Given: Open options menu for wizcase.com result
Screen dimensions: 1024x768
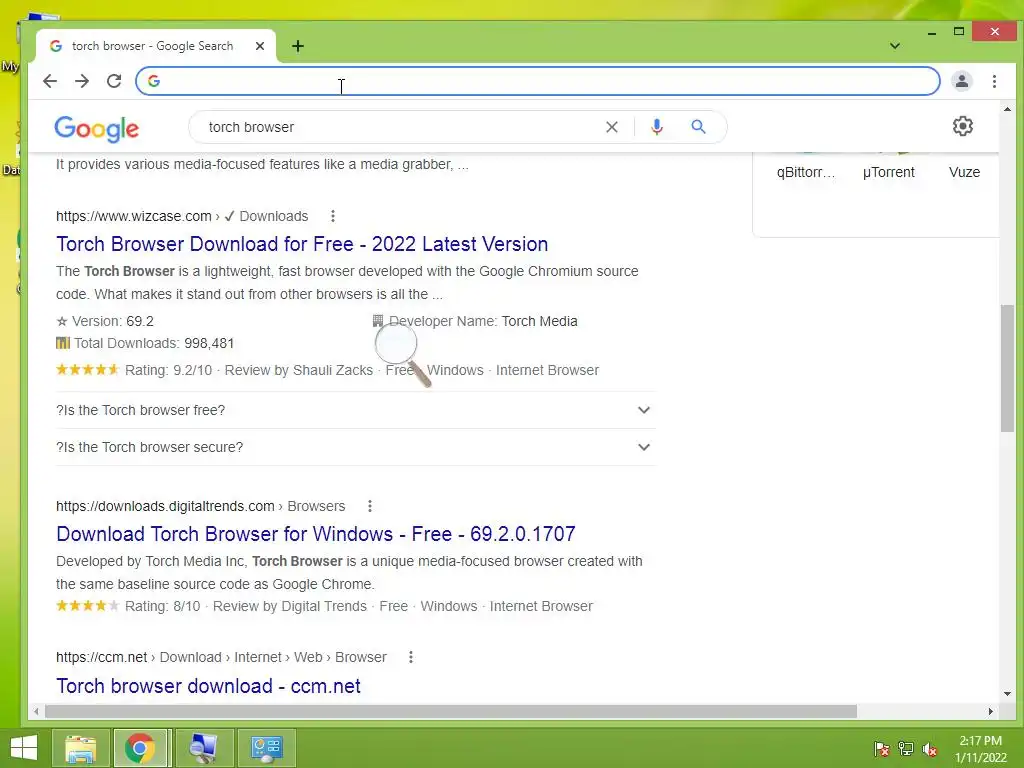Looking at the screenshot, I should click(332, 216).
